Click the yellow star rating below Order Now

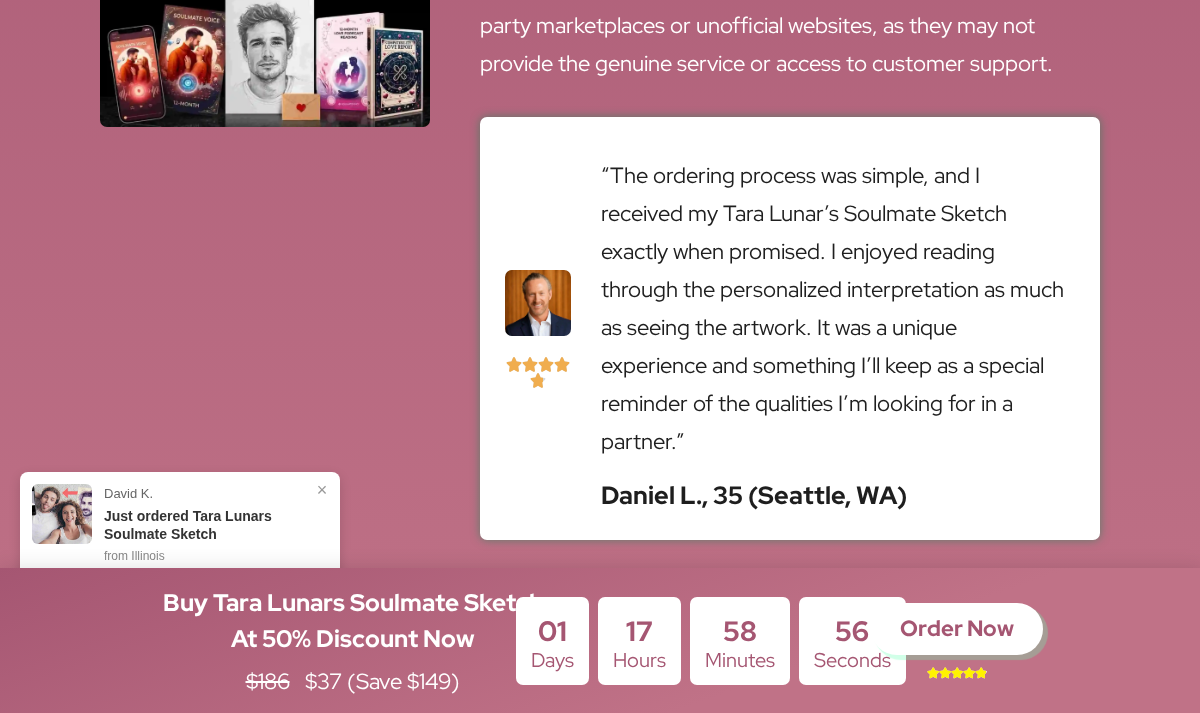click(x=957, y=673)
